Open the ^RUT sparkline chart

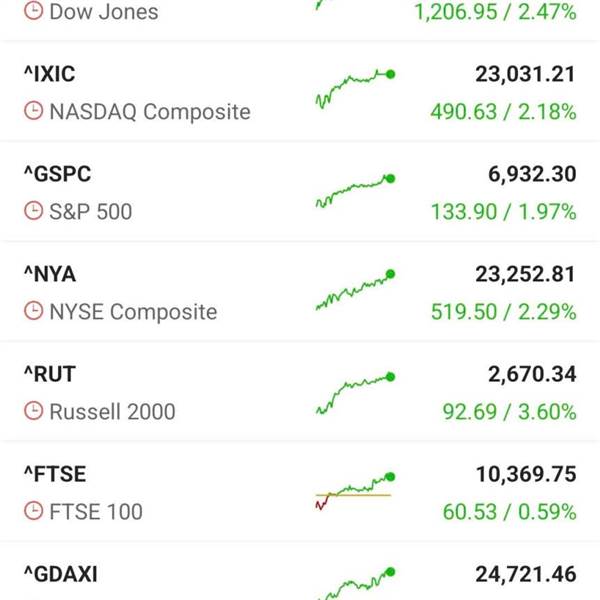(355, 391)
